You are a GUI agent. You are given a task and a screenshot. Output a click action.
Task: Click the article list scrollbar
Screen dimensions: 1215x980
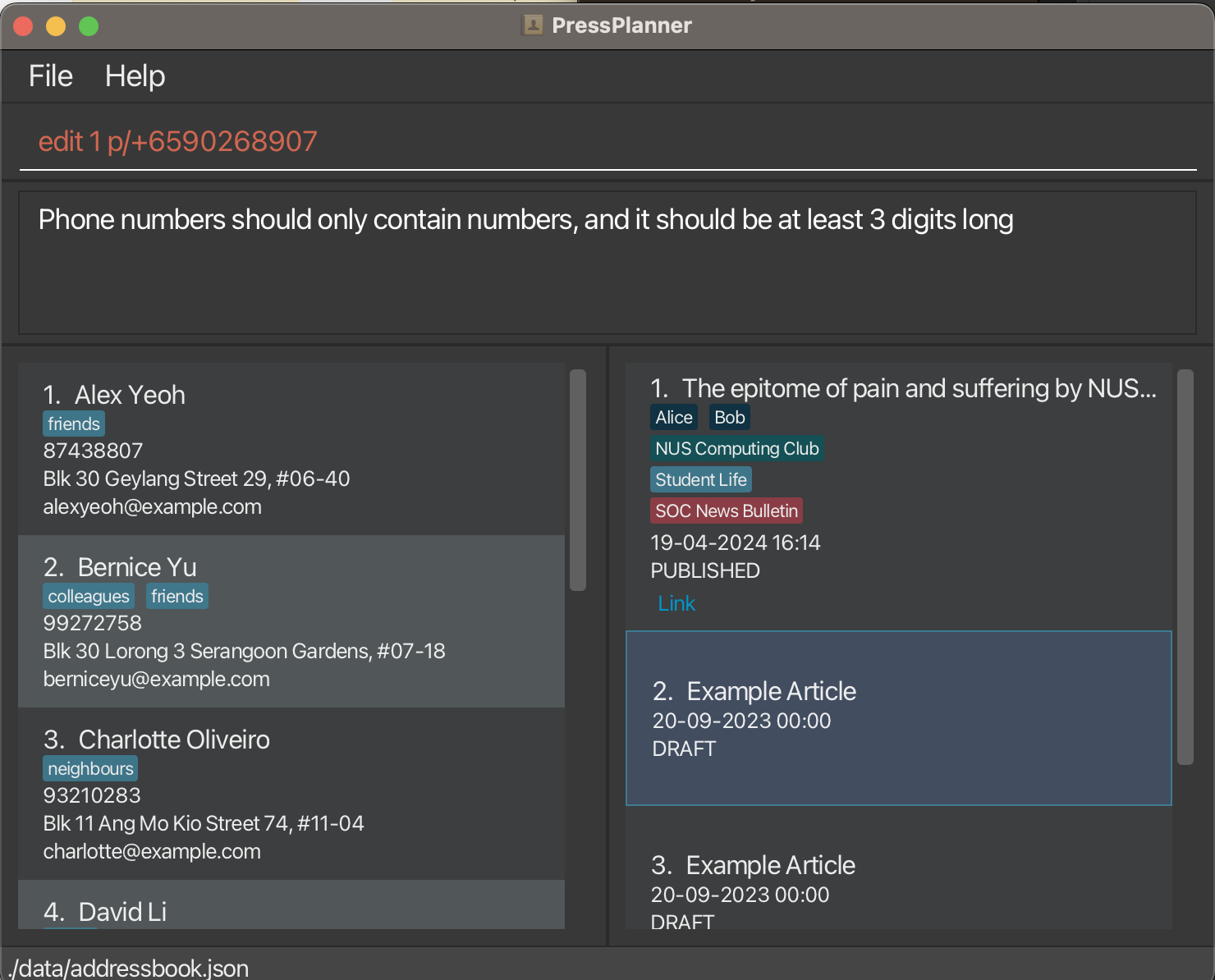(x=1185, y=567)
